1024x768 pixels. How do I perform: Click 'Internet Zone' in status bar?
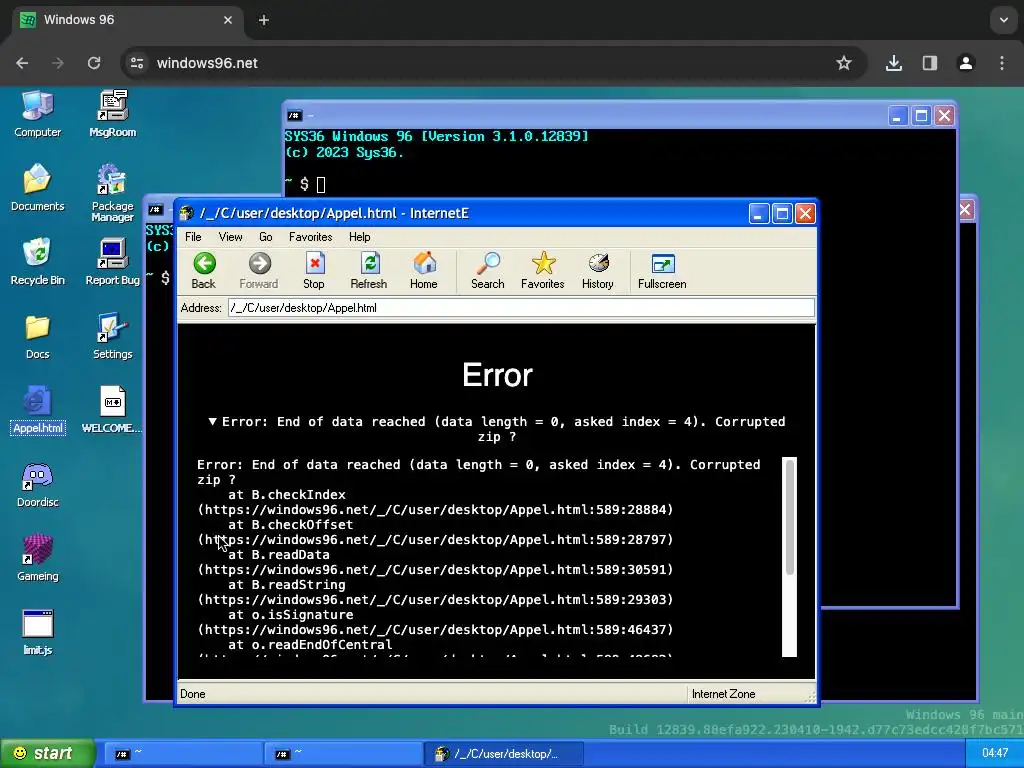[x=724, y=694]
